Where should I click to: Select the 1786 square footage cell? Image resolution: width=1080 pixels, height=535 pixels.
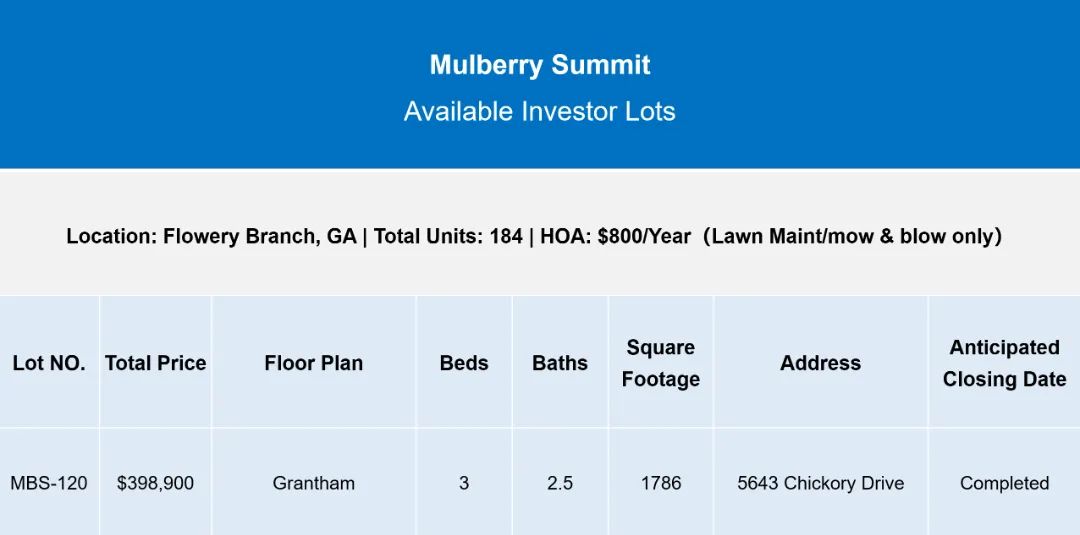pyautogui.click(x=661, y=483)
